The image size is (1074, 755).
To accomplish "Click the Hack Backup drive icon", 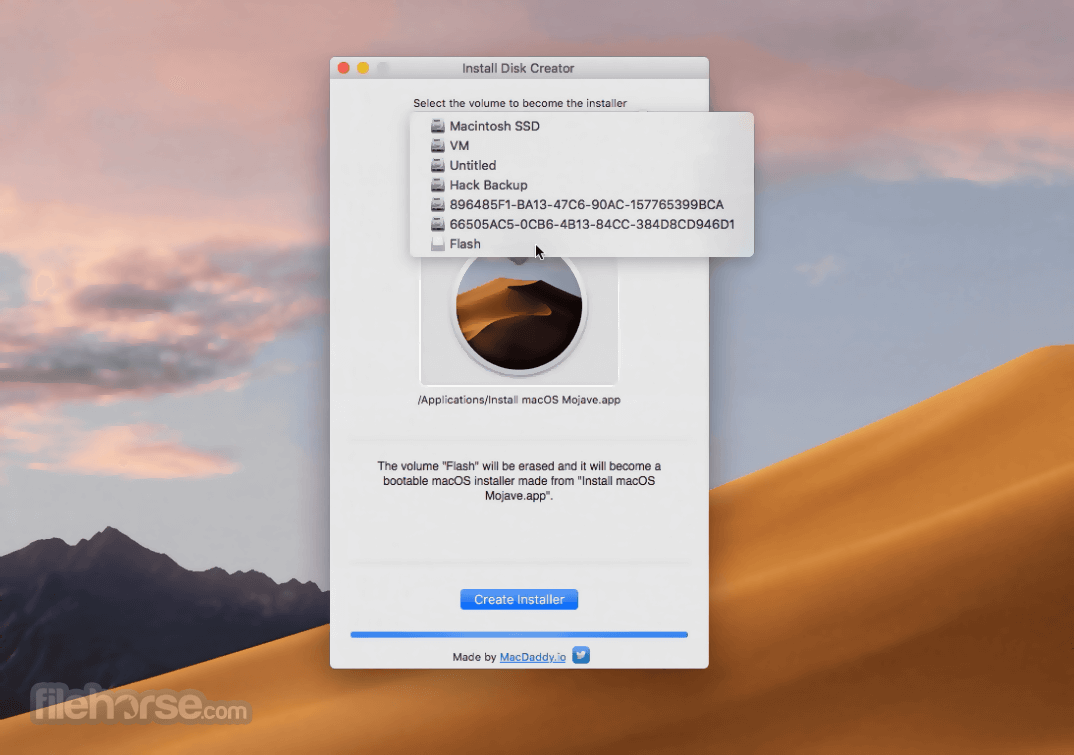I will [x=438, y=185].
